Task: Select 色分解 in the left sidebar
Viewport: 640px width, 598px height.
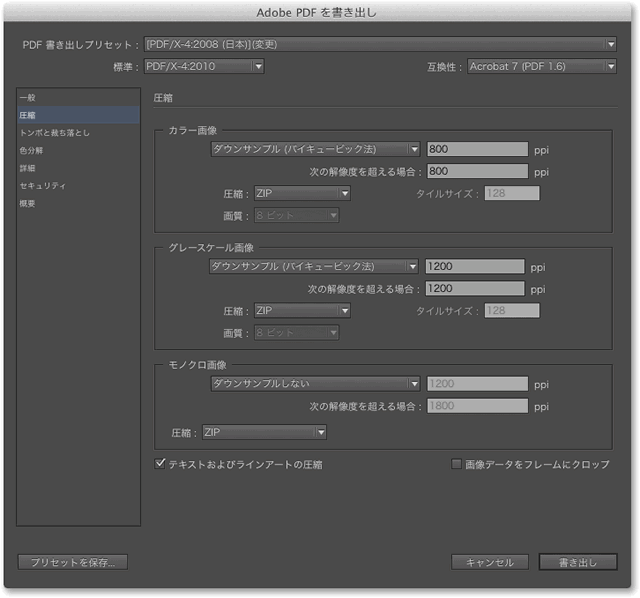Action: [x=31, y=151]
